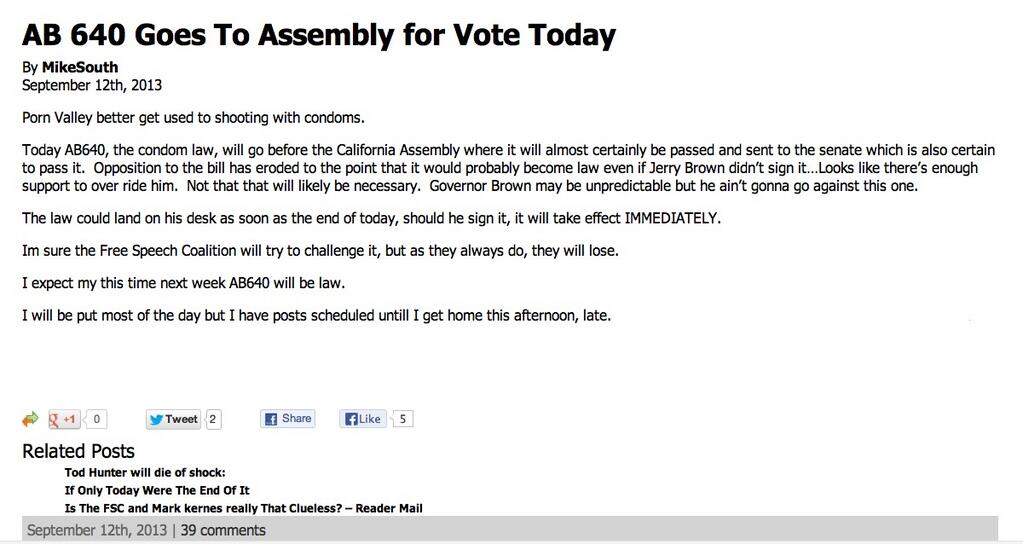
Task: Open the article title heading link
Action: (x=318, y=35)
